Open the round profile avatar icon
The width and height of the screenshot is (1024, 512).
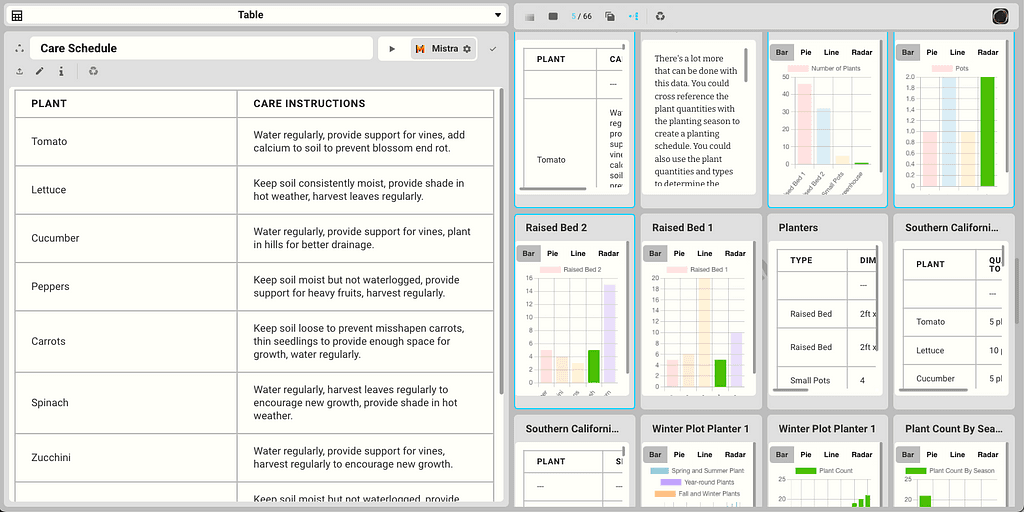click(1000, 17)
